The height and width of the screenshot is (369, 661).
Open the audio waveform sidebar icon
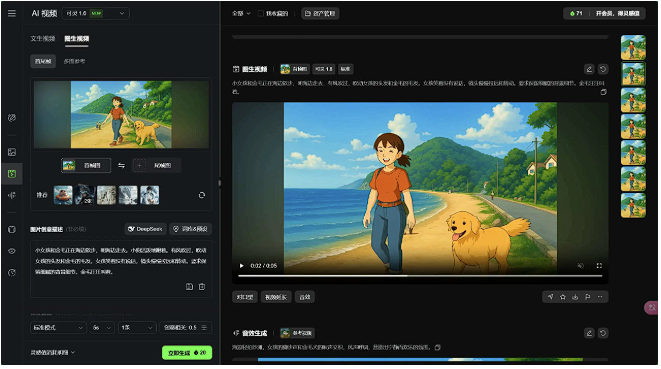click(x=12, y=195)
